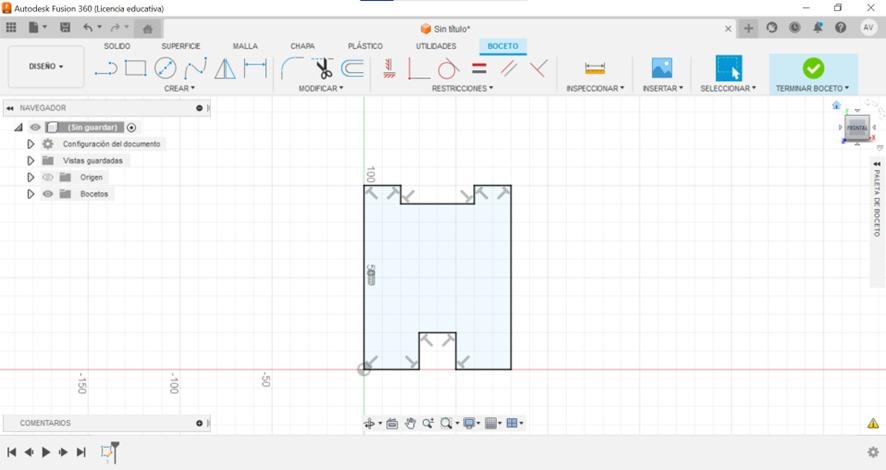Collapse the root (Sin guardar) node
The image size is (886, 470).
click(x=19, y=128)
